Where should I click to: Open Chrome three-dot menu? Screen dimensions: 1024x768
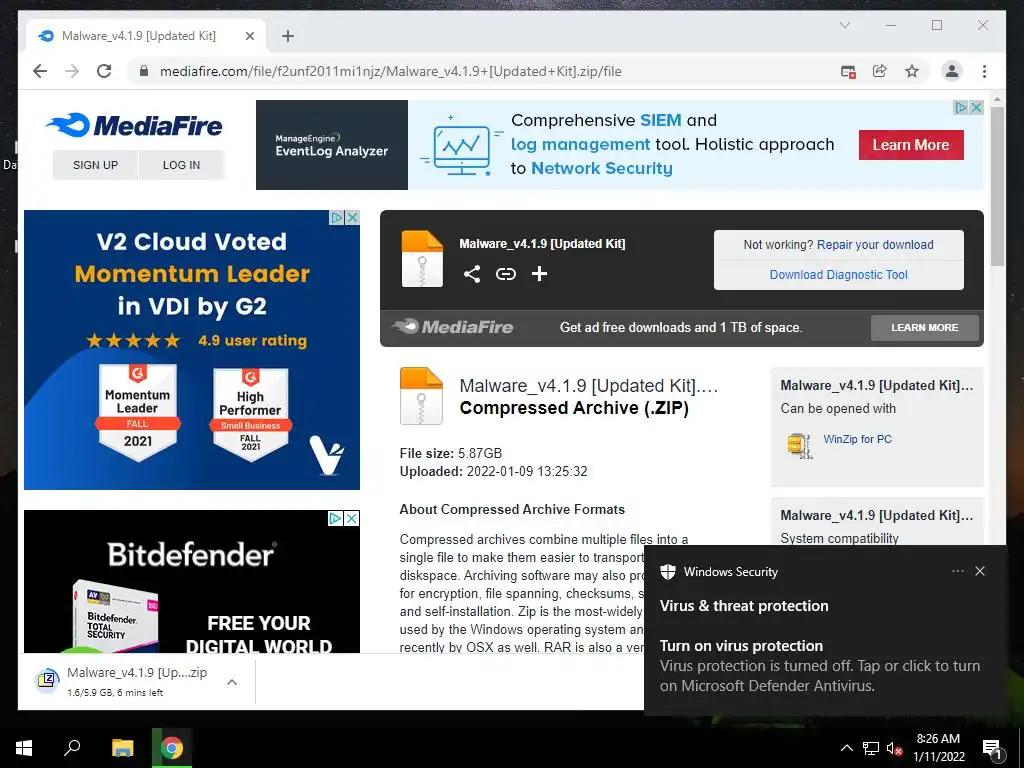pos(984,71)
